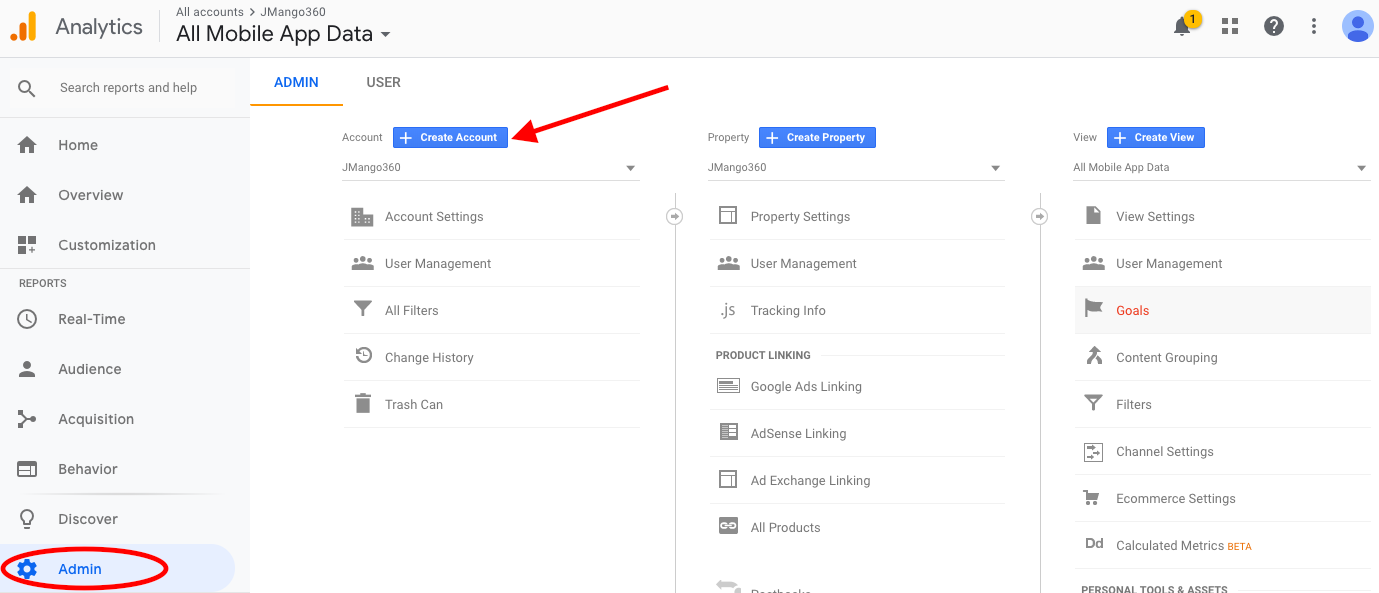This screenshot has height=593, width=1379.
Task: Click the Account Settings building icon
Action: (362, 217)
